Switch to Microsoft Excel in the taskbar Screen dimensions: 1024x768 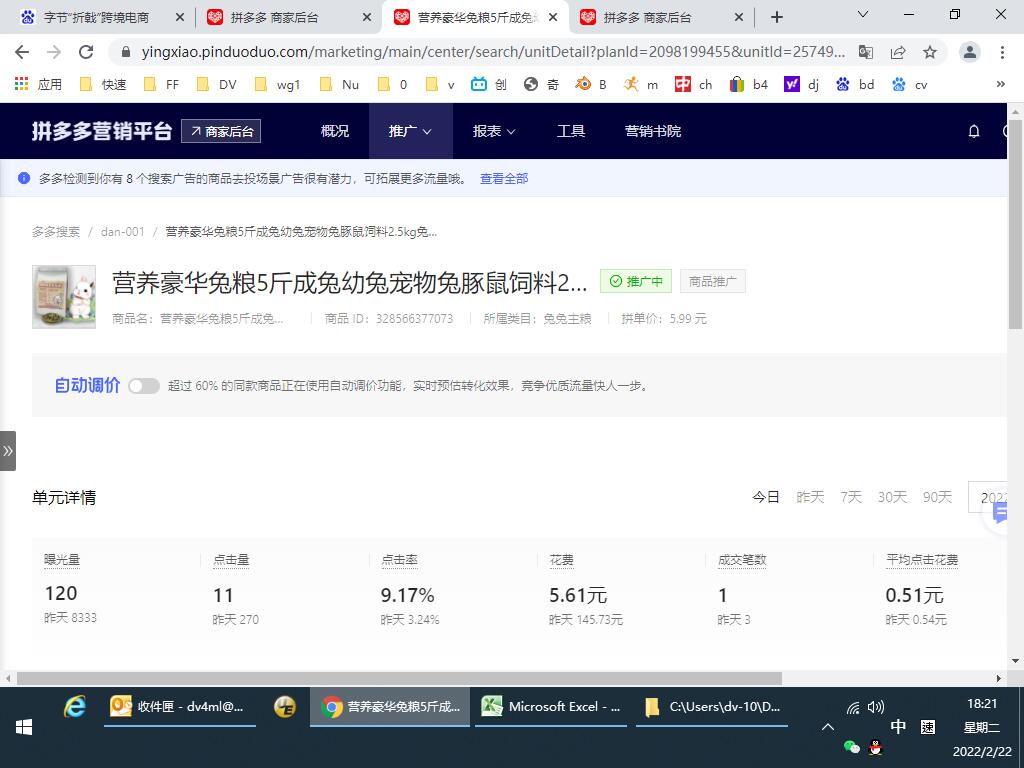tap(551, 707)
